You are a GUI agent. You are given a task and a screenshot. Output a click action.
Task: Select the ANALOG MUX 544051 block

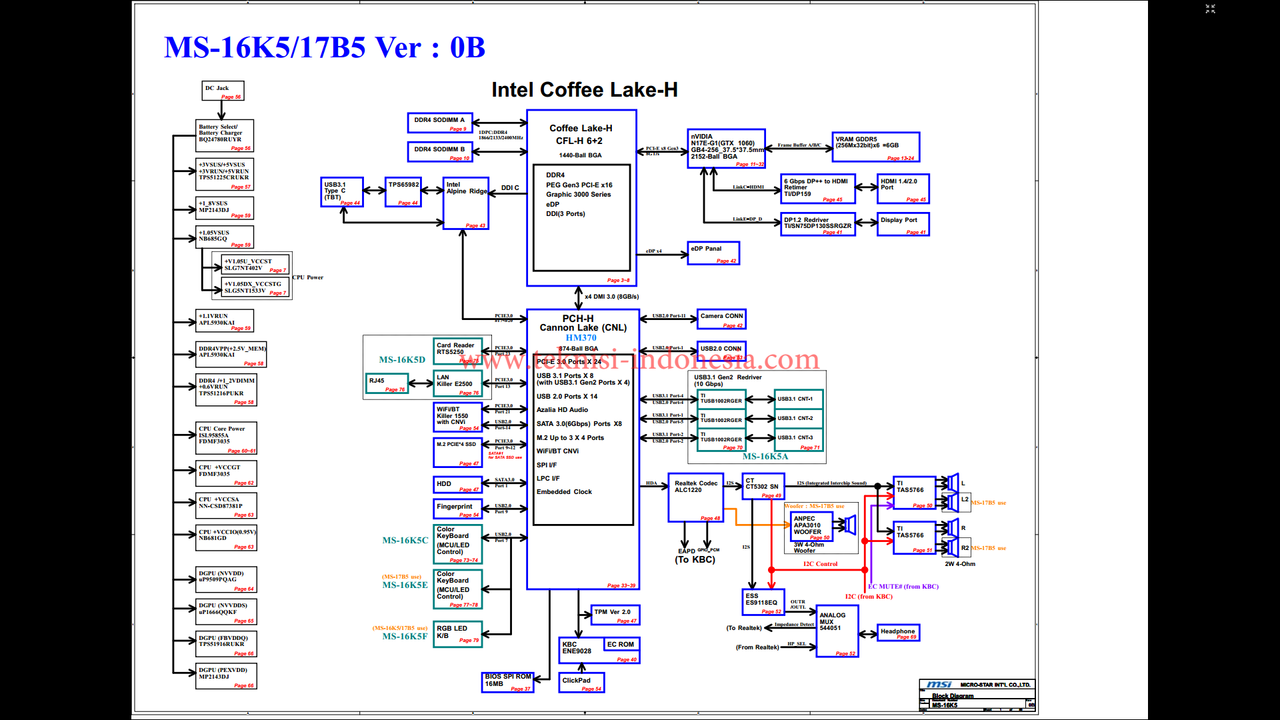(x=837, y=631)
